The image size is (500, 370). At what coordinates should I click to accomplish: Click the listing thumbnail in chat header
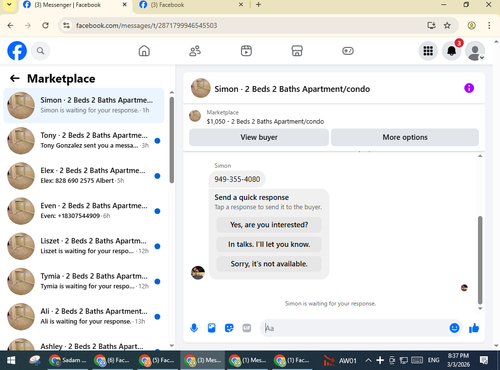(201, 88)
